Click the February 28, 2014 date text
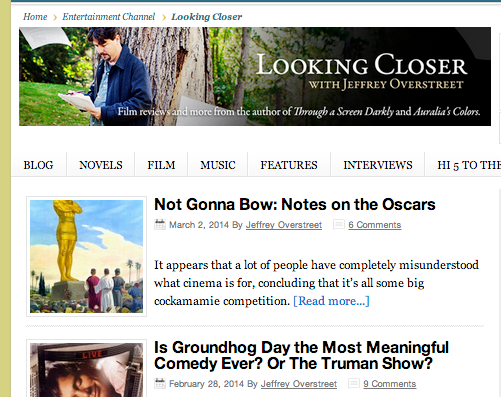 [206, 384]
